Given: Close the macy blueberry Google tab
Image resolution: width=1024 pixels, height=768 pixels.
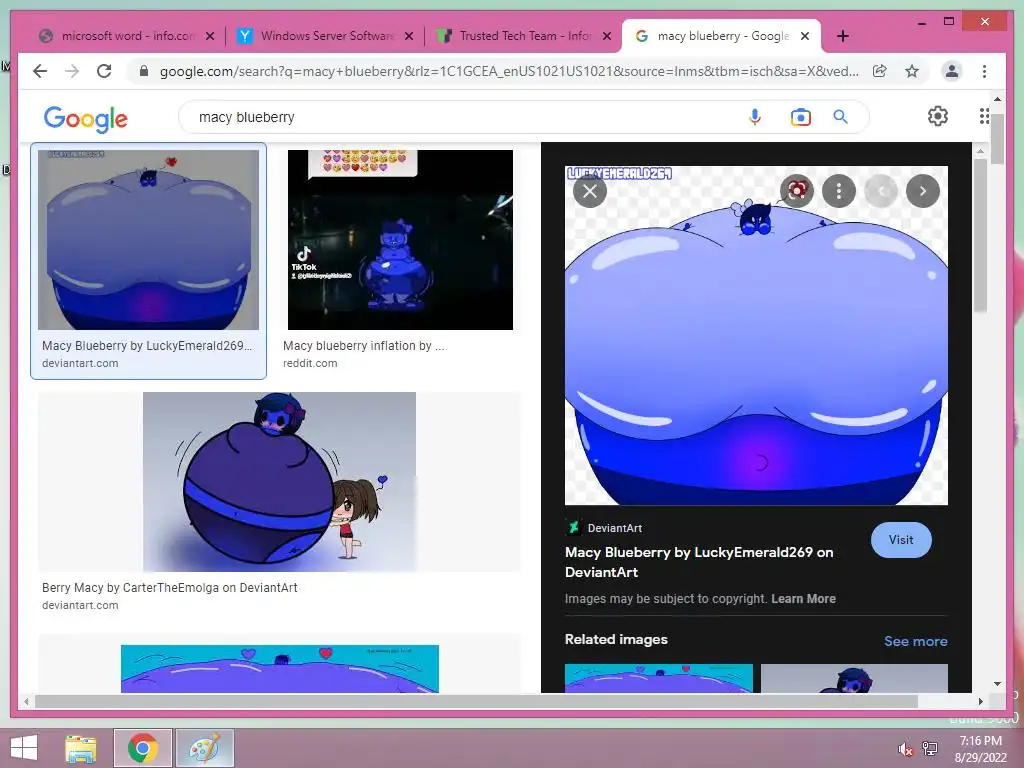Looking at the screenshot, I should tap(805, 37).
